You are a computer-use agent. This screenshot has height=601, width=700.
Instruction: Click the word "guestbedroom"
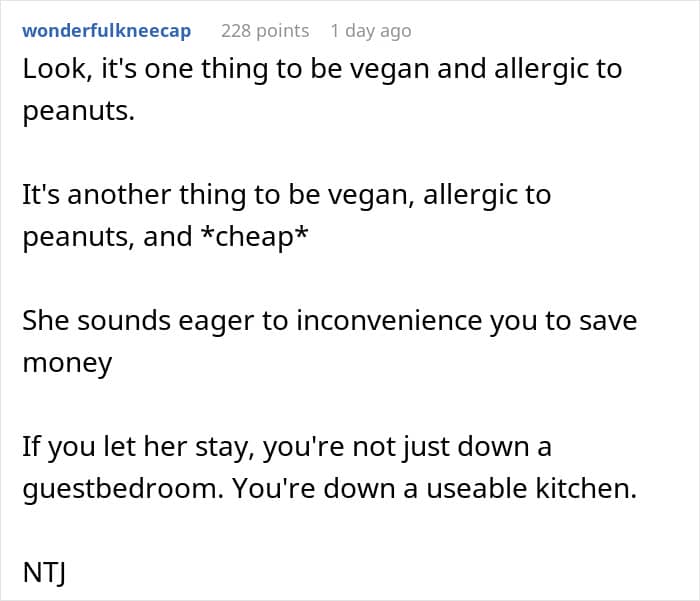click(x=121, y=488)
